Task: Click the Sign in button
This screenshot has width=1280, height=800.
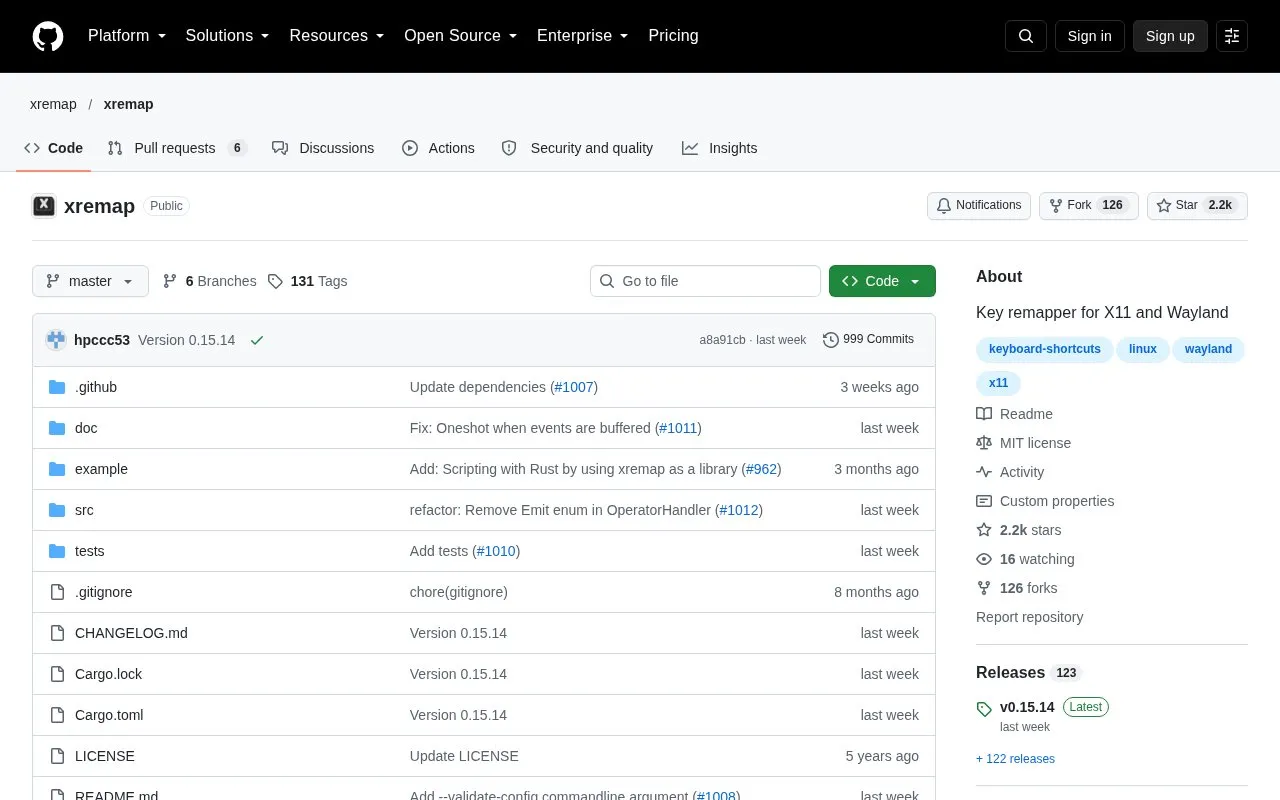Action: point(1089,36)
